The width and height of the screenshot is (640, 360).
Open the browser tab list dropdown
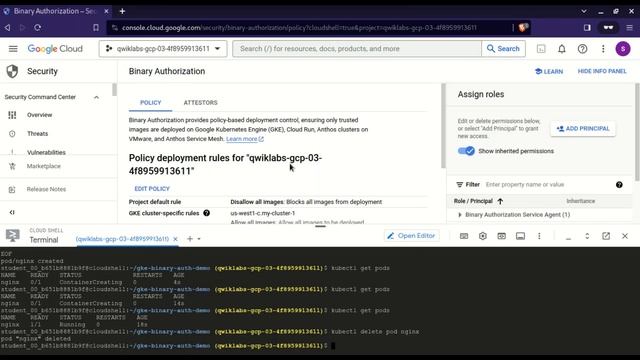coord(584,11)
